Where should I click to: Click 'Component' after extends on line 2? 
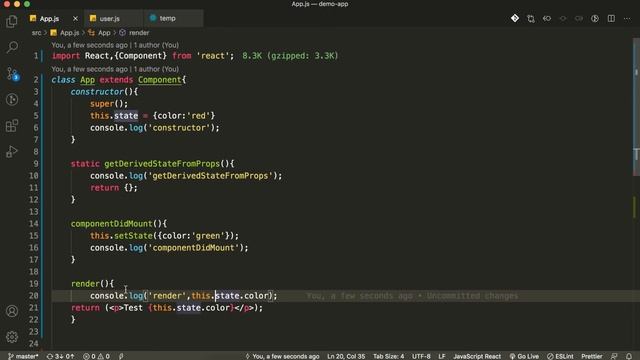(160, 80)
